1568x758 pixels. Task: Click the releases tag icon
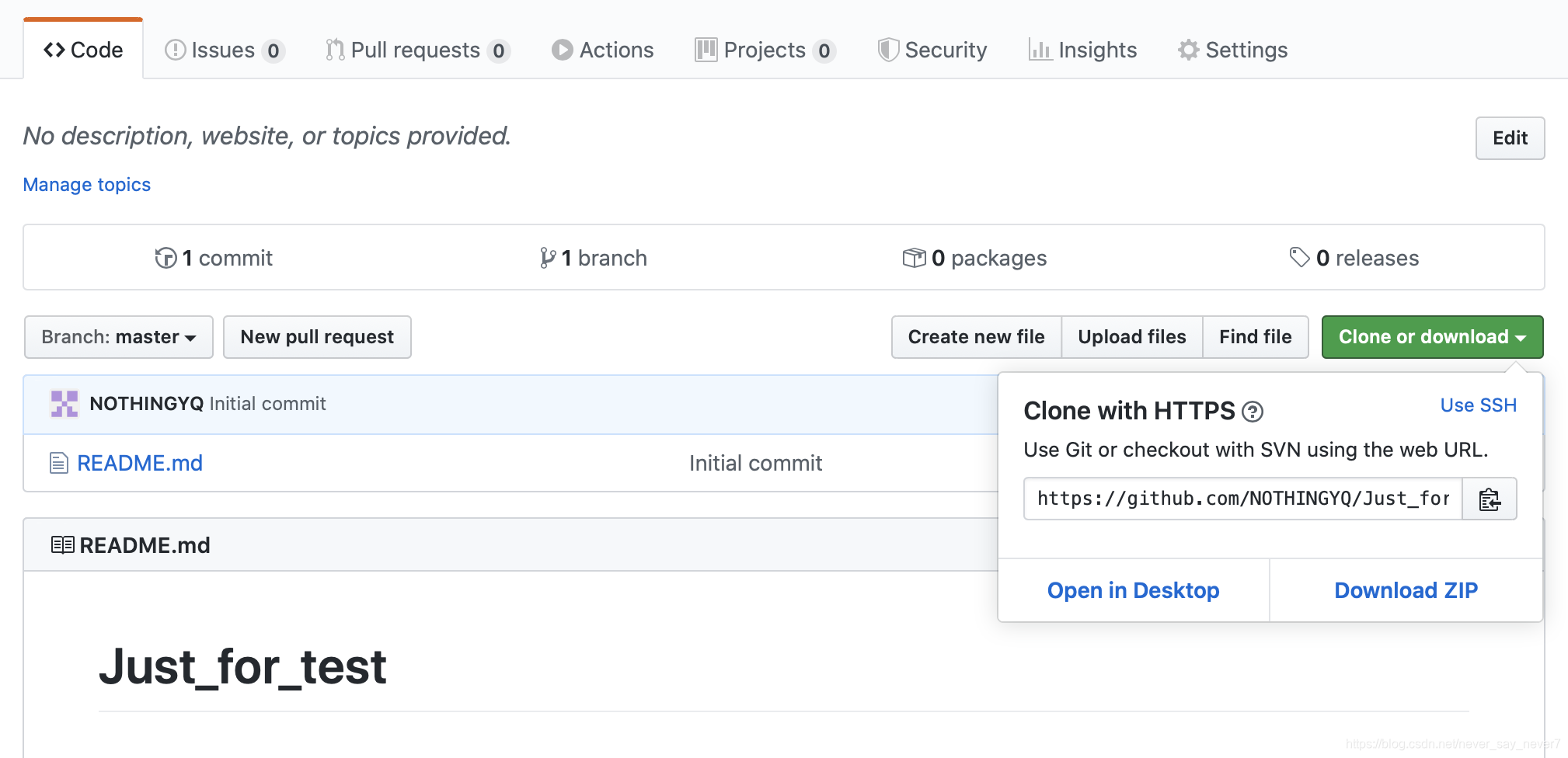click(1299, 257)
